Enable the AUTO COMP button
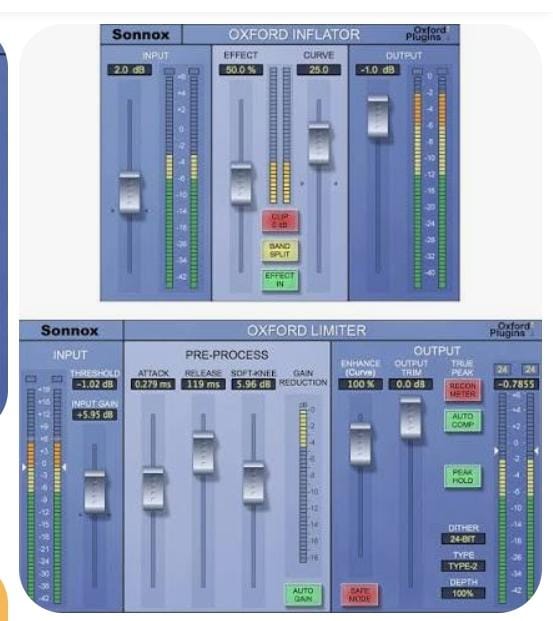The height and width of the screenshot is (621, 553). coord(462,420)
